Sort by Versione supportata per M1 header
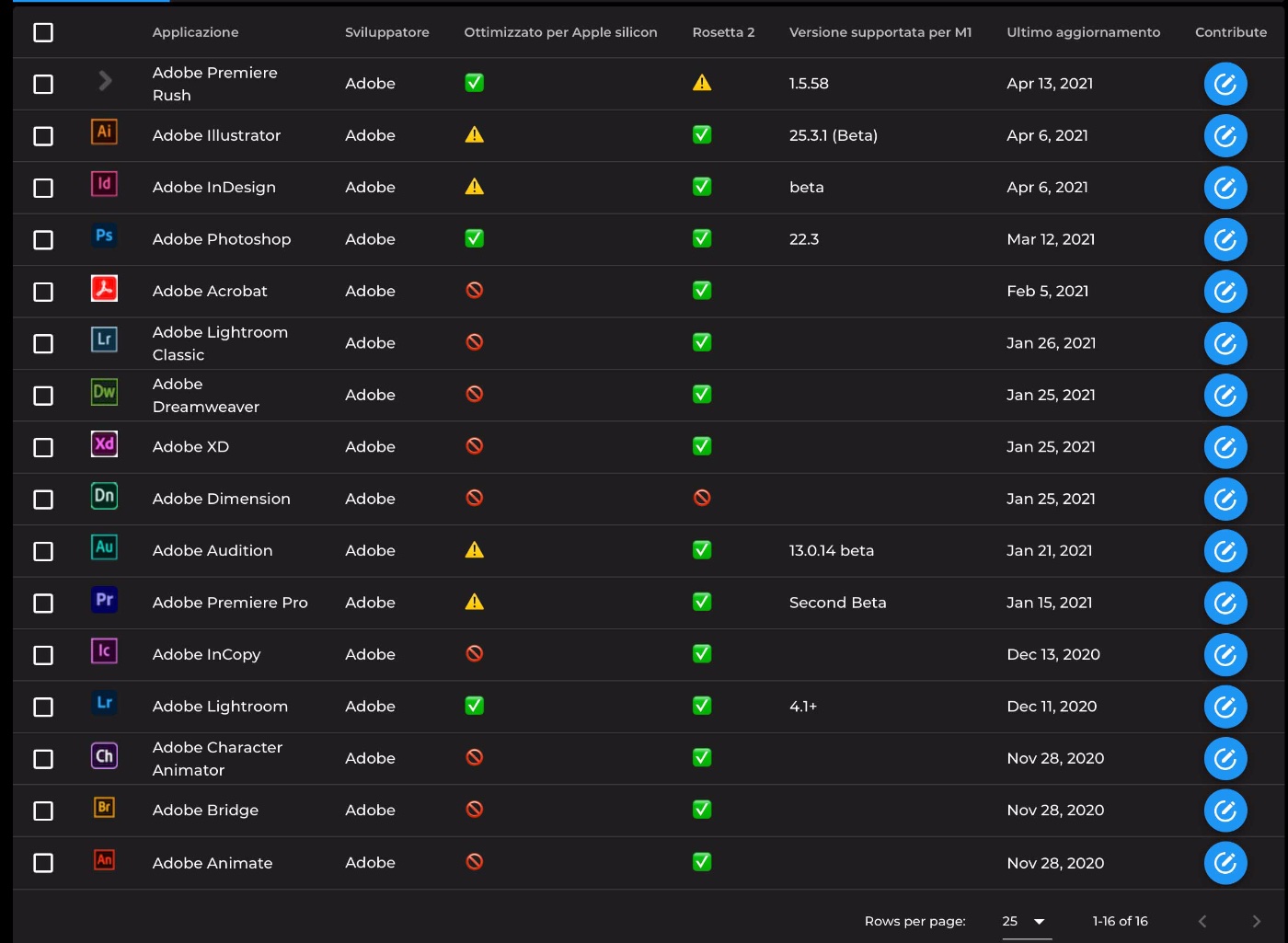Screen dimensions: 1288x943 click(x=880, y=32)
